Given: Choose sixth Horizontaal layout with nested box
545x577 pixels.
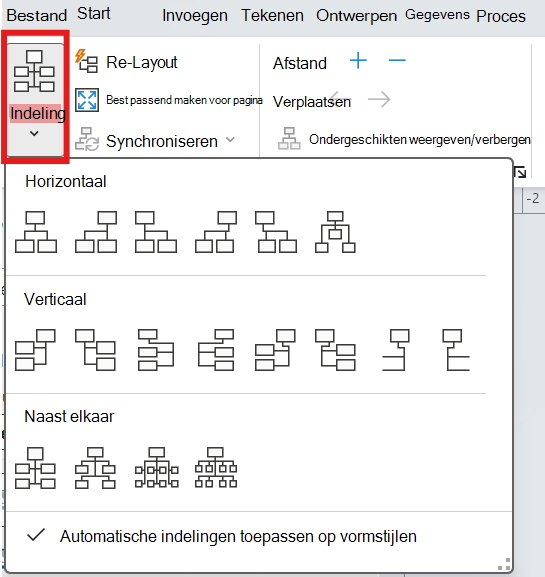Looking at the screenshot, I should click(335, 232).
